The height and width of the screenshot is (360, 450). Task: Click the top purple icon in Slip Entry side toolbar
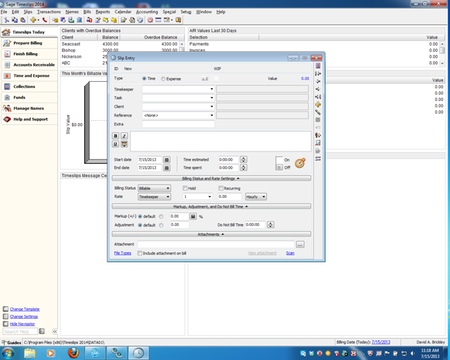click(x=318, y=66)
